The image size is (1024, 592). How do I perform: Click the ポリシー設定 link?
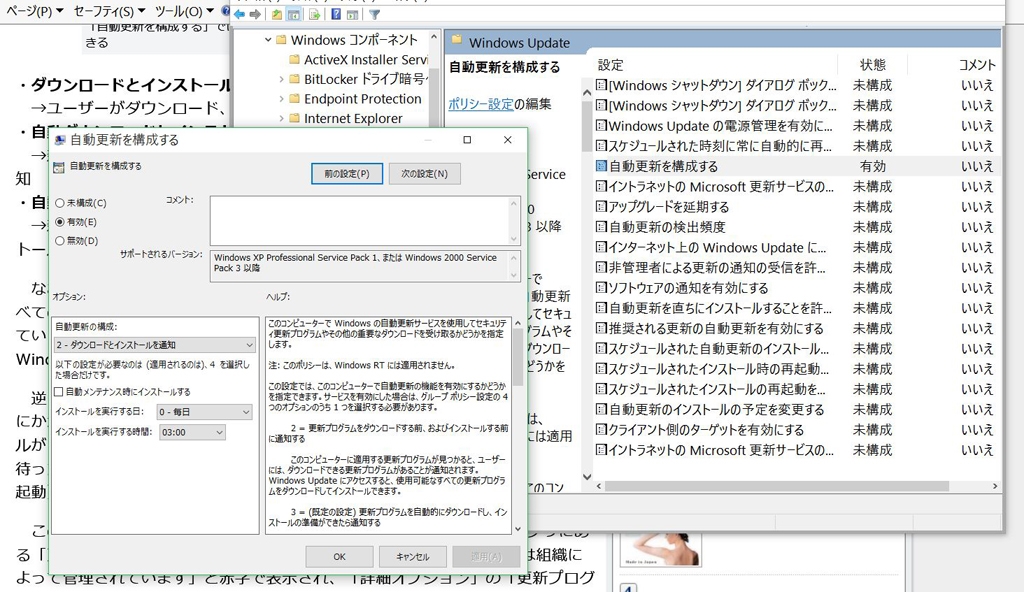[x=481, y=104]
